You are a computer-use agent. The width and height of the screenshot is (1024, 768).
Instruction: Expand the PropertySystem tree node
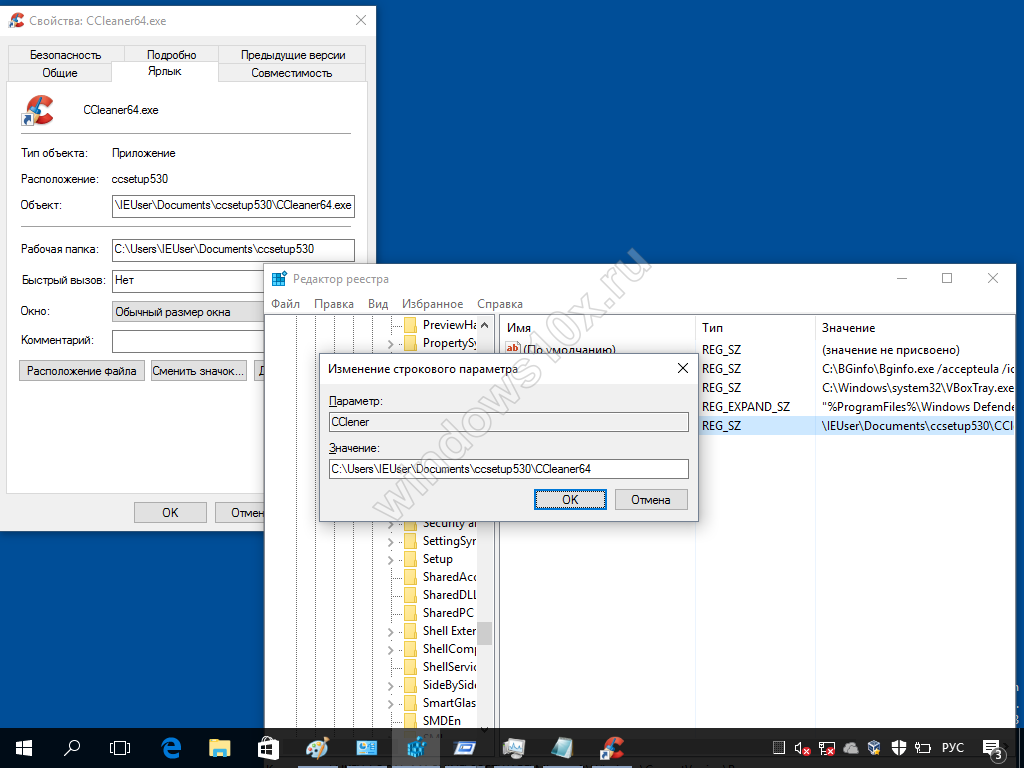click(390, 343)
